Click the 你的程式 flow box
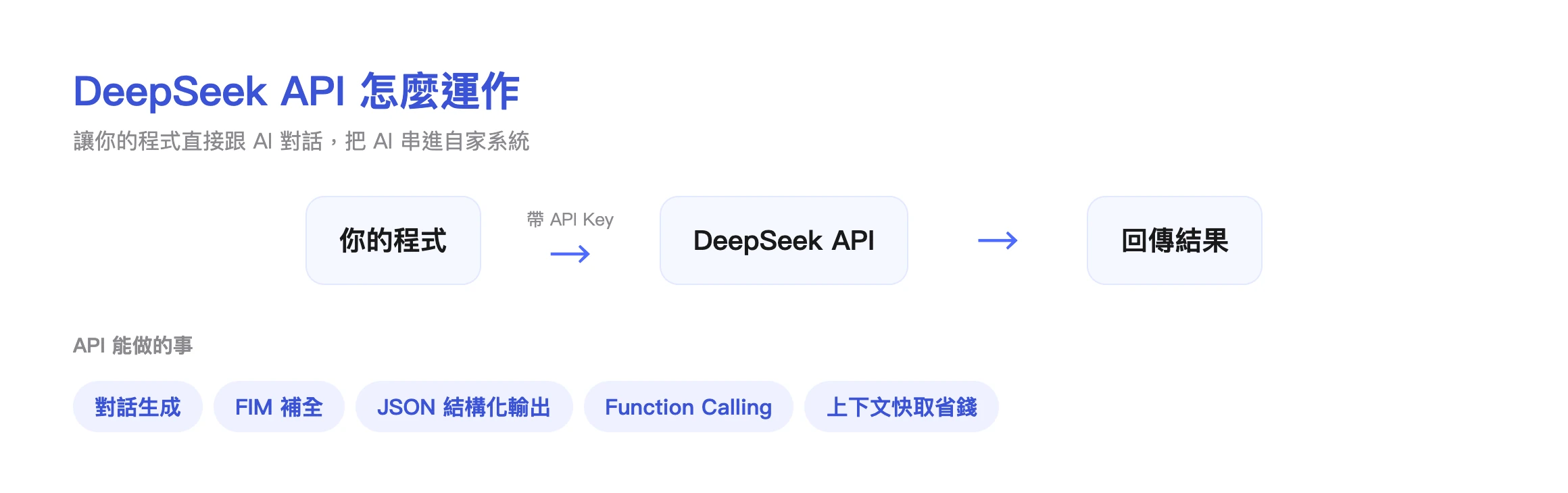This screenshot has width=1568, height=493. [393, 240]
